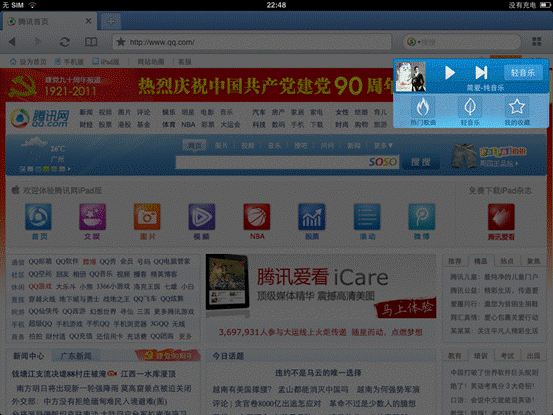
Task: Click the battery icon in status bar
Action: tap(545, 5)
